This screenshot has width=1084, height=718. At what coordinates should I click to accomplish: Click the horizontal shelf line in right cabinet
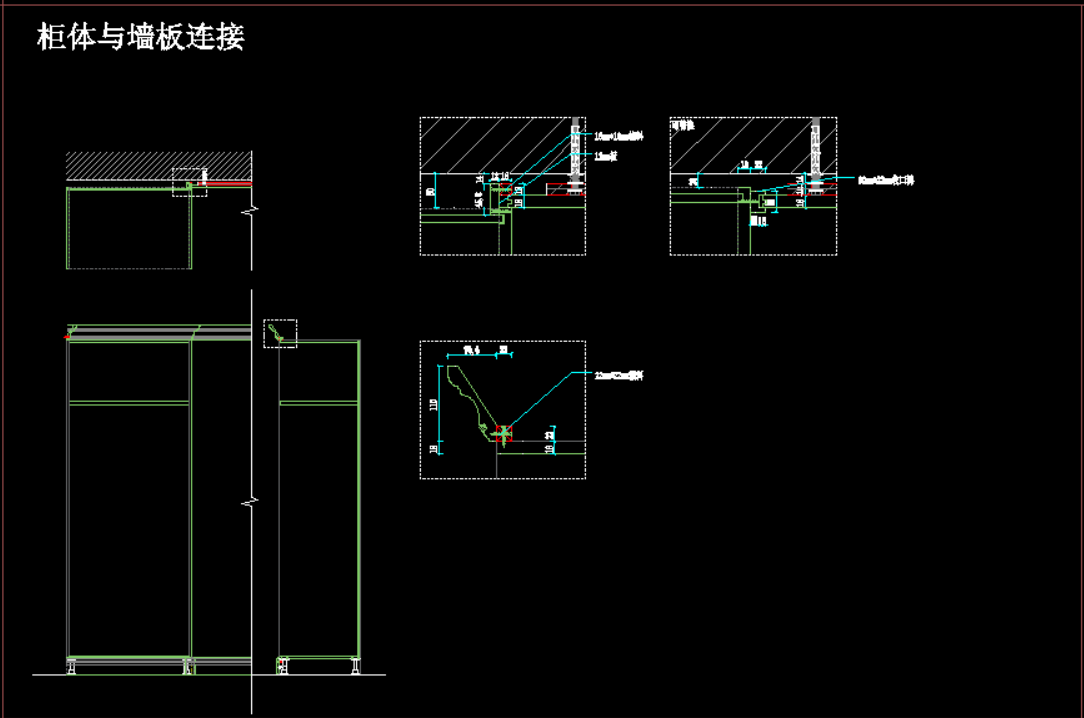[x=319, y=403]
